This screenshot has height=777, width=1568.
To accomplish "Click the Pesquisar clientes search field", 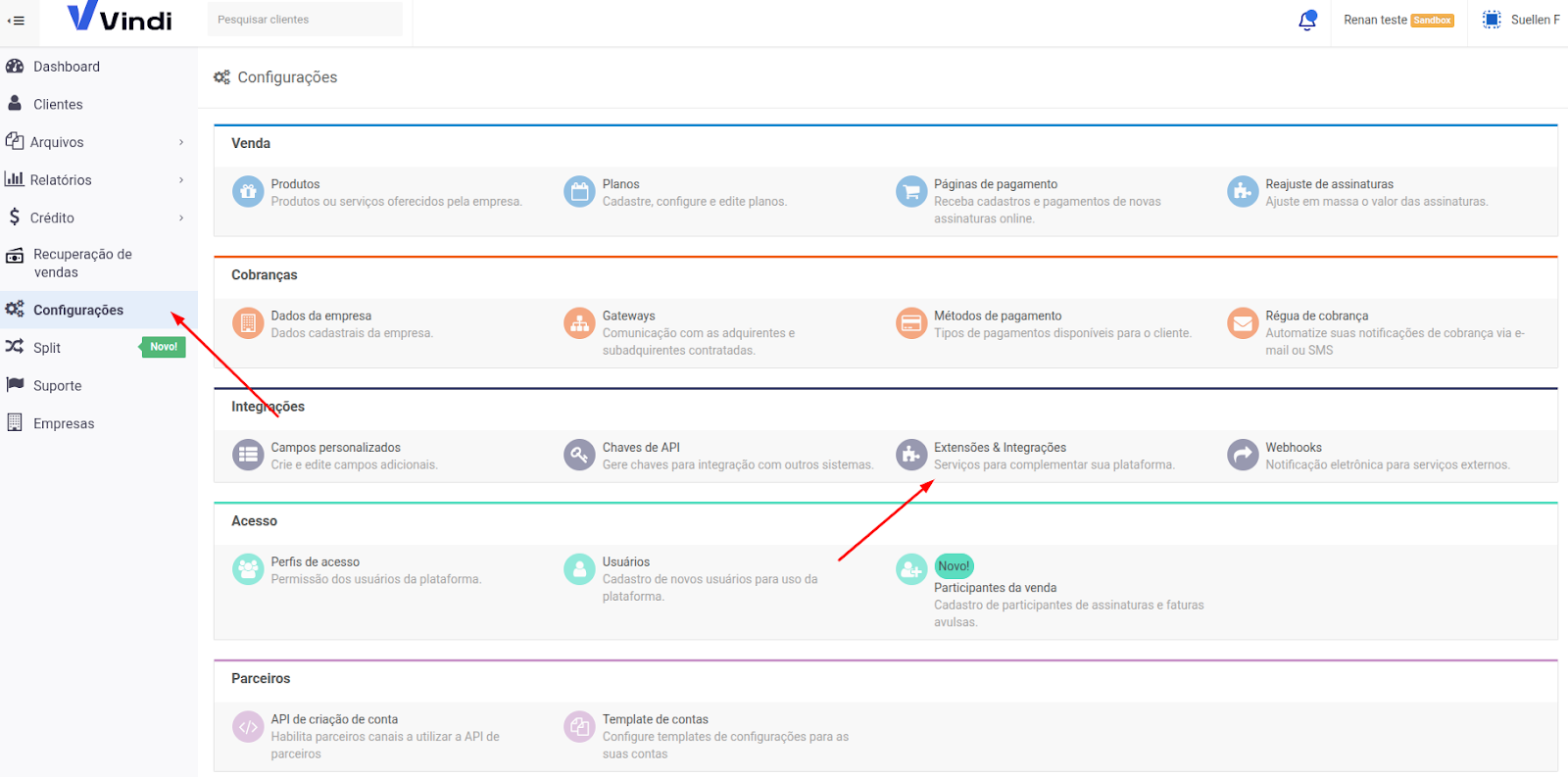I will [304, 20].
